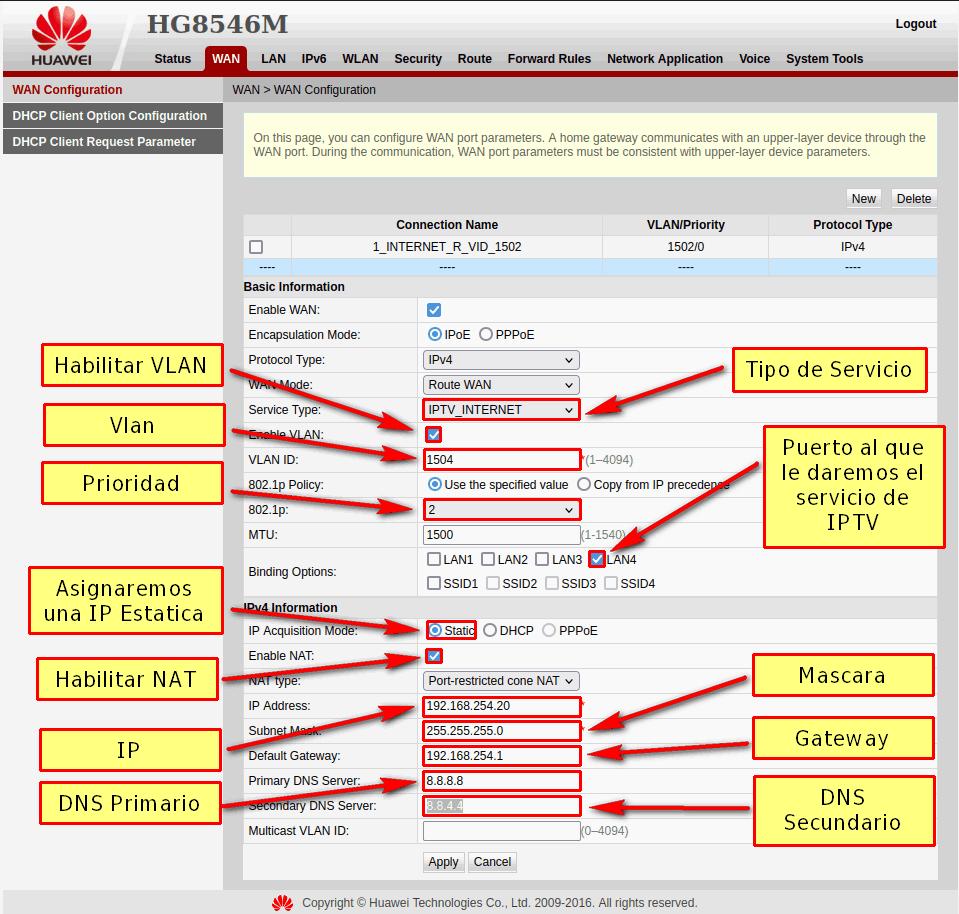Select PPPoE IP acquisition mode
The image size is (959, 914).
pyautogui.click(x=549, y=631)
